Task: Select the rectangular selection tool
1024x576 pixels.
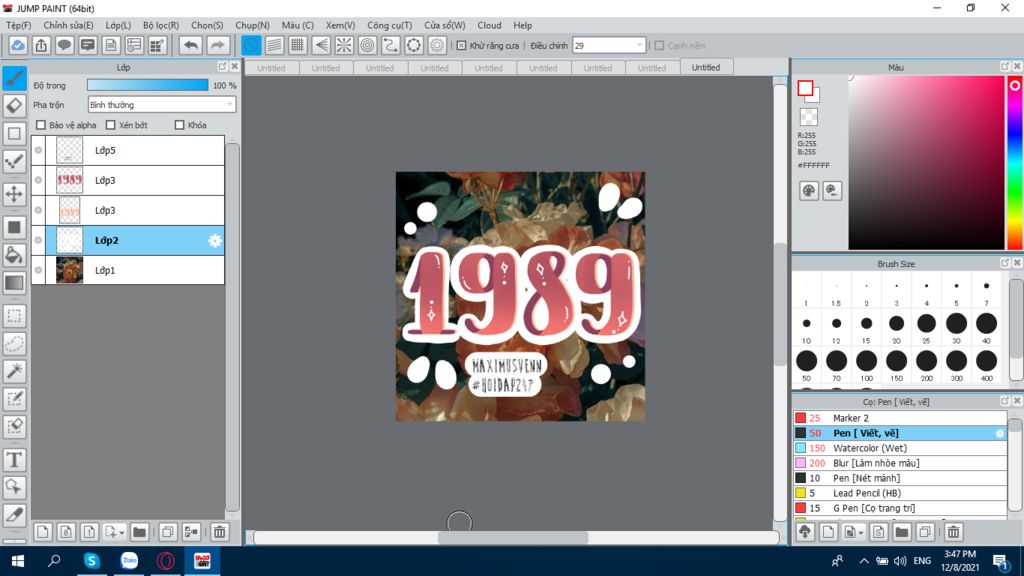Action: tap(14, 316)
